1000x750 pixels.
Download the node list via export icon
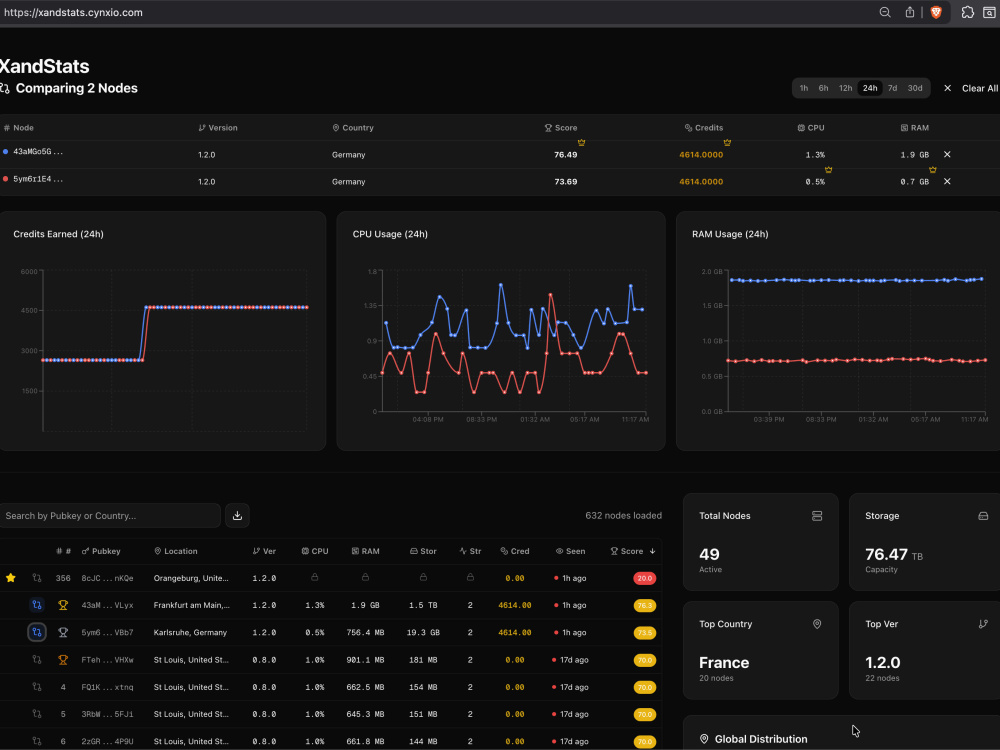pyautogui.click(x=237, y=515)
